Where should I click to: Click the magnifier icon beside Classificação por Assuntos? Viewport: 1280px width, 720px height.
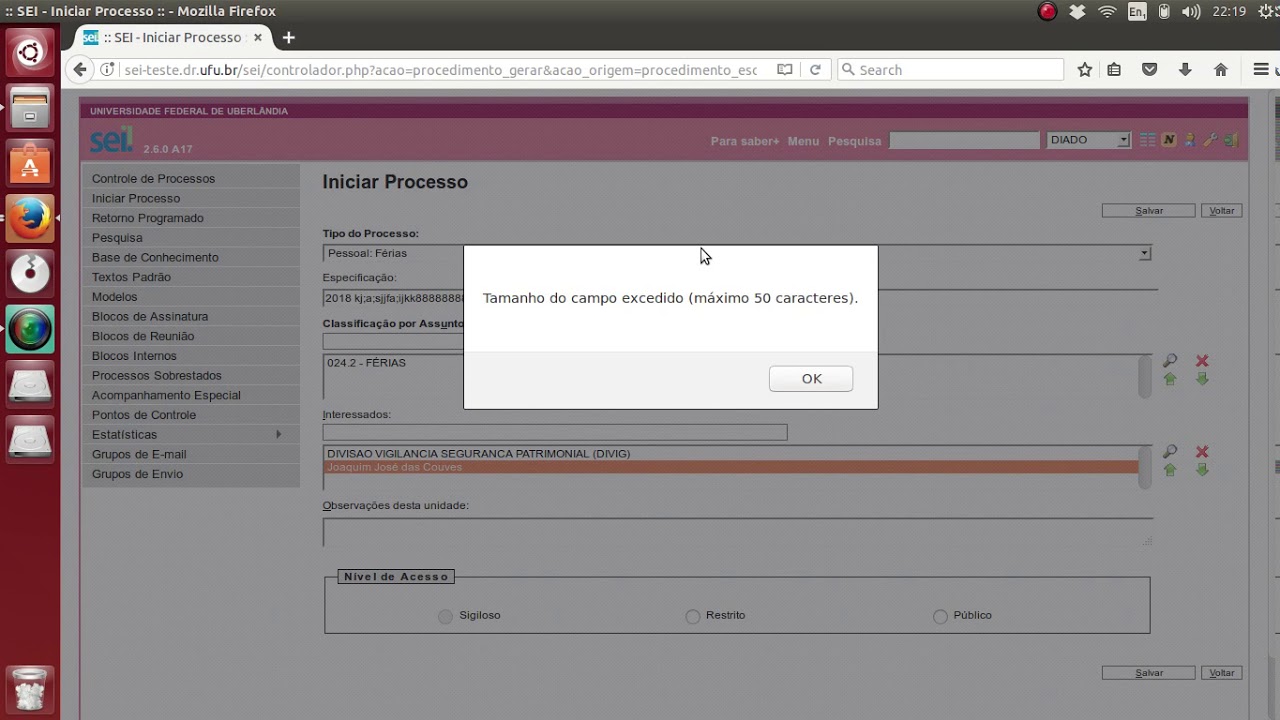tap(1170, 360)
